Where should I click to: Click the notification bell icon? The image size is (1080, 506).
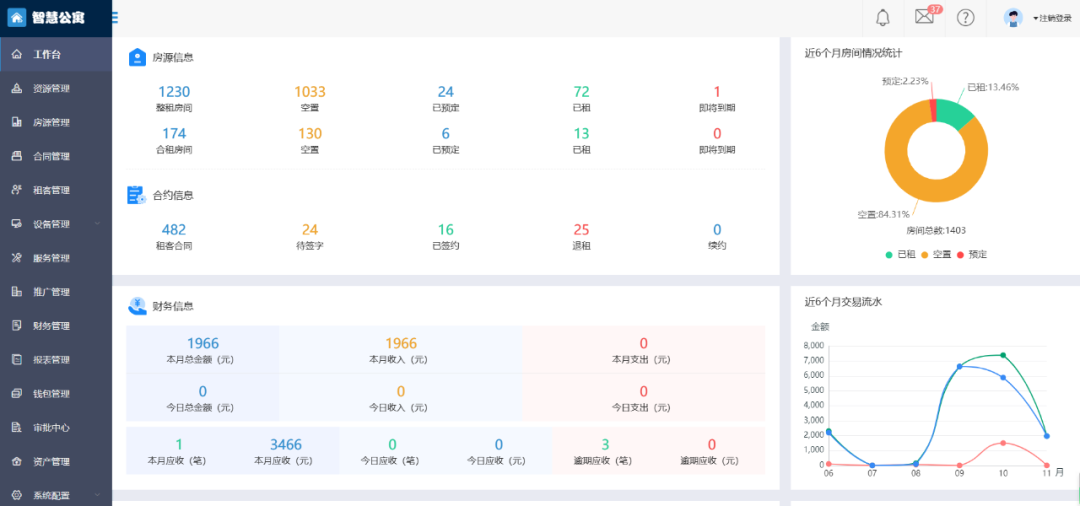[883, 17]
